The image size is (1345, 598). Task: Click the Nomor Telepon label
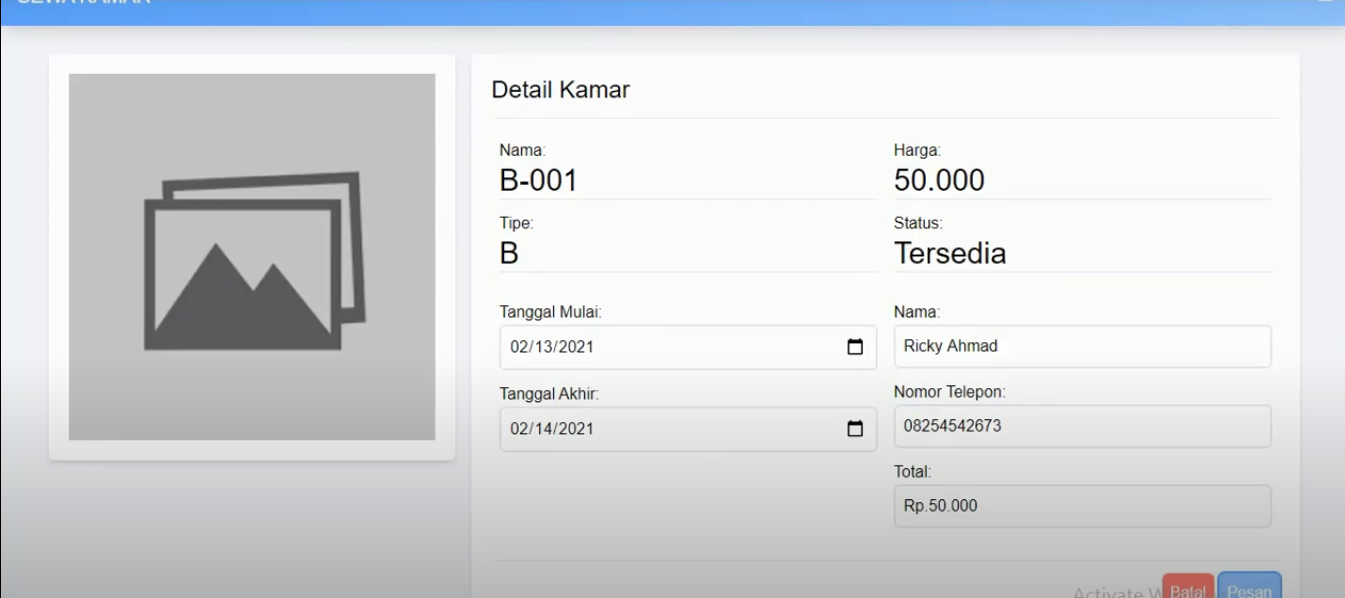tap(949, 392)
